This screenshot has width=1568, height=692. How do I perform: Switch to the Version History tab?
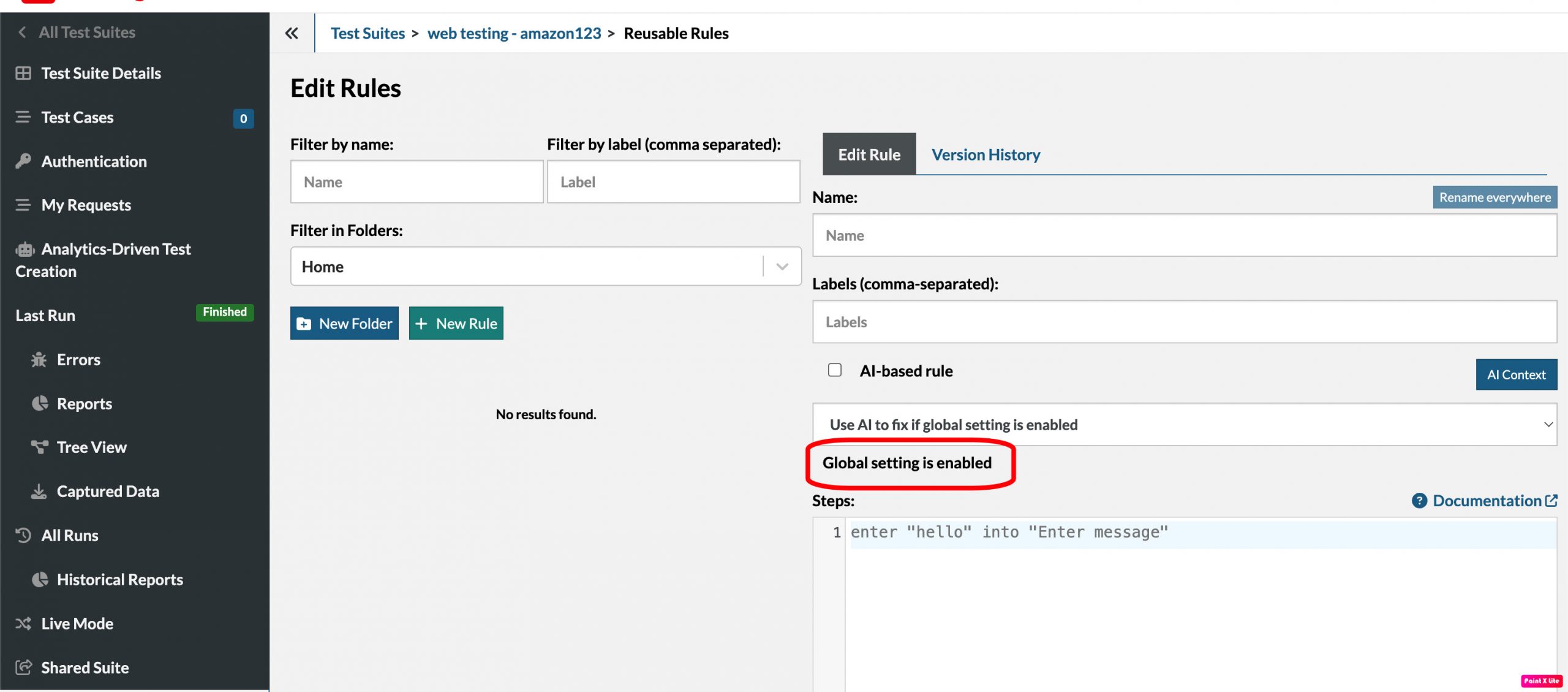click(986, 154)
